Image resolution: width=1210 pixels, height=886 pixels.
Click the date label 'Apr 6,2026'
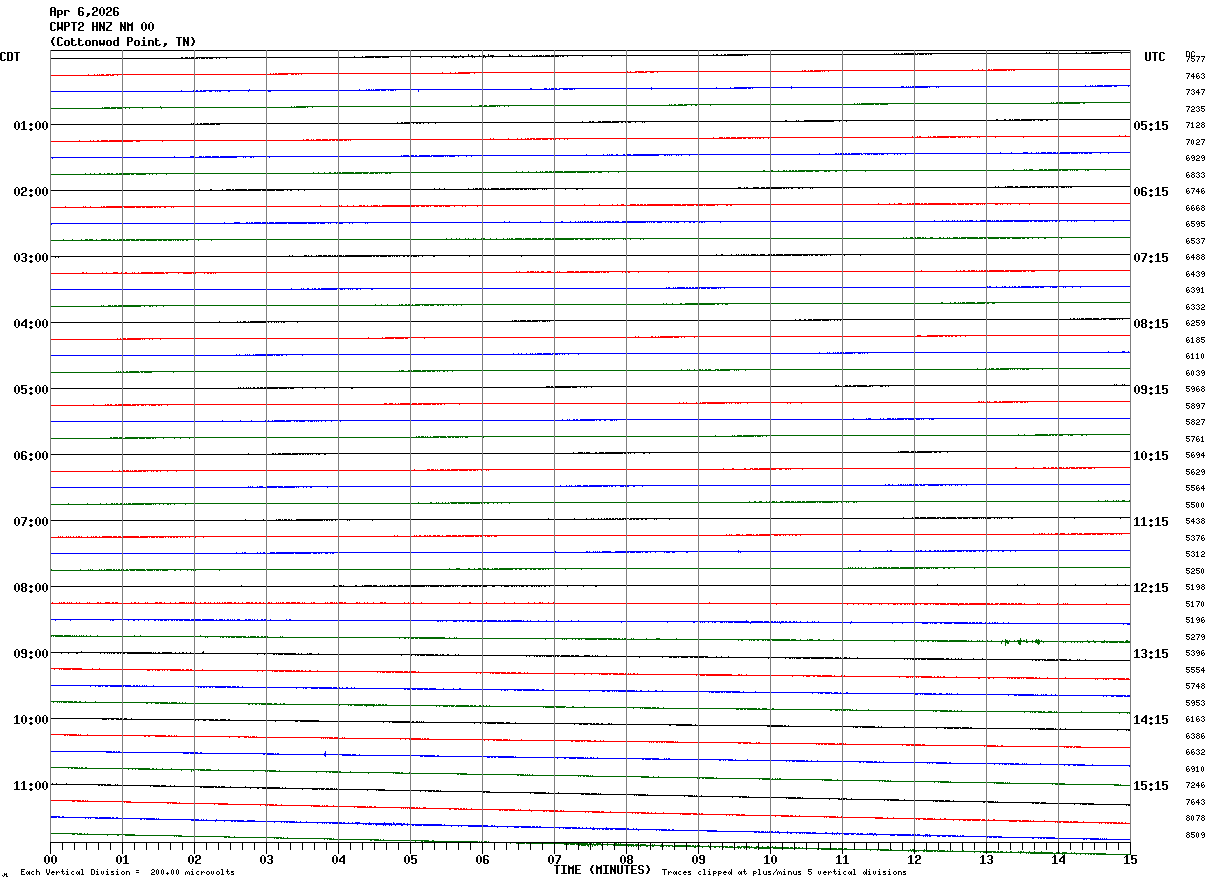pos(84,12)
